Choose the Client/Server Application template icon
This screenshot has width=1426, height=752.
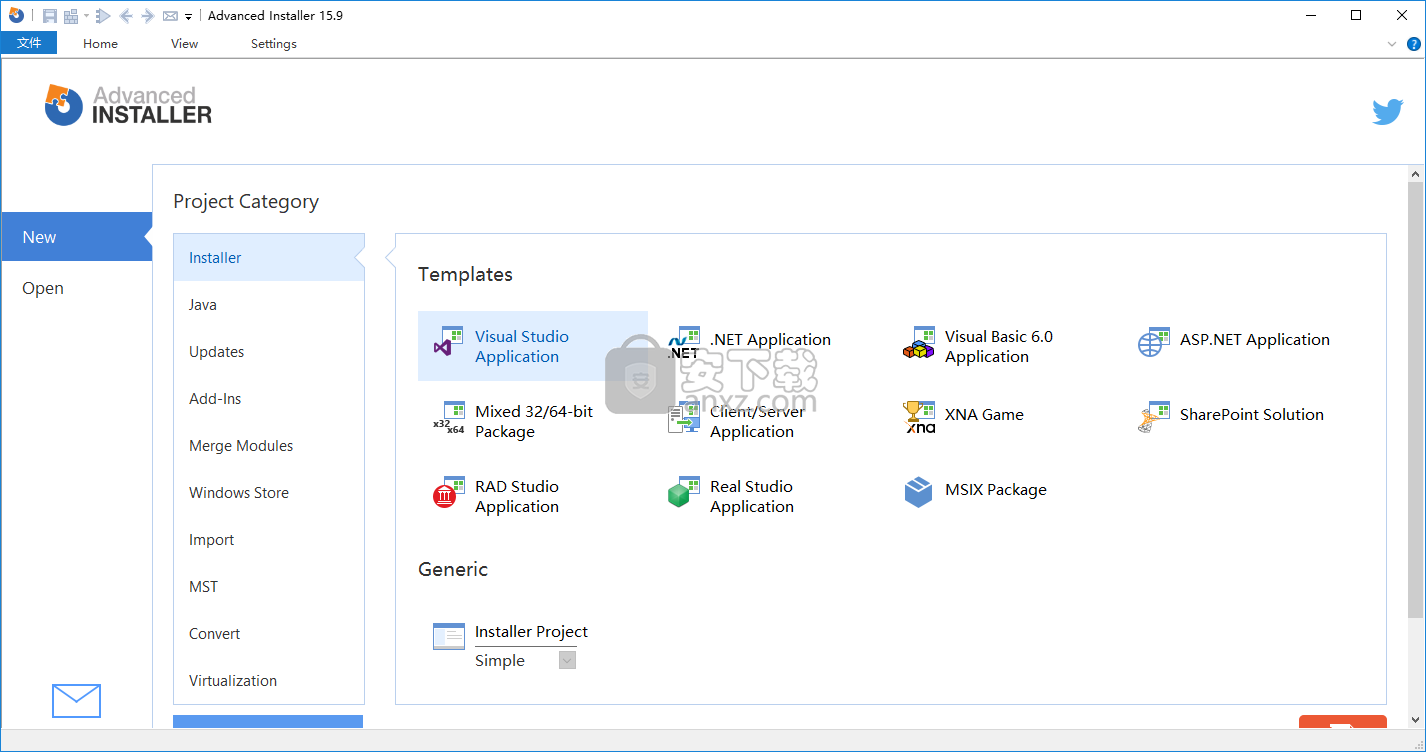tap(684, 418)
